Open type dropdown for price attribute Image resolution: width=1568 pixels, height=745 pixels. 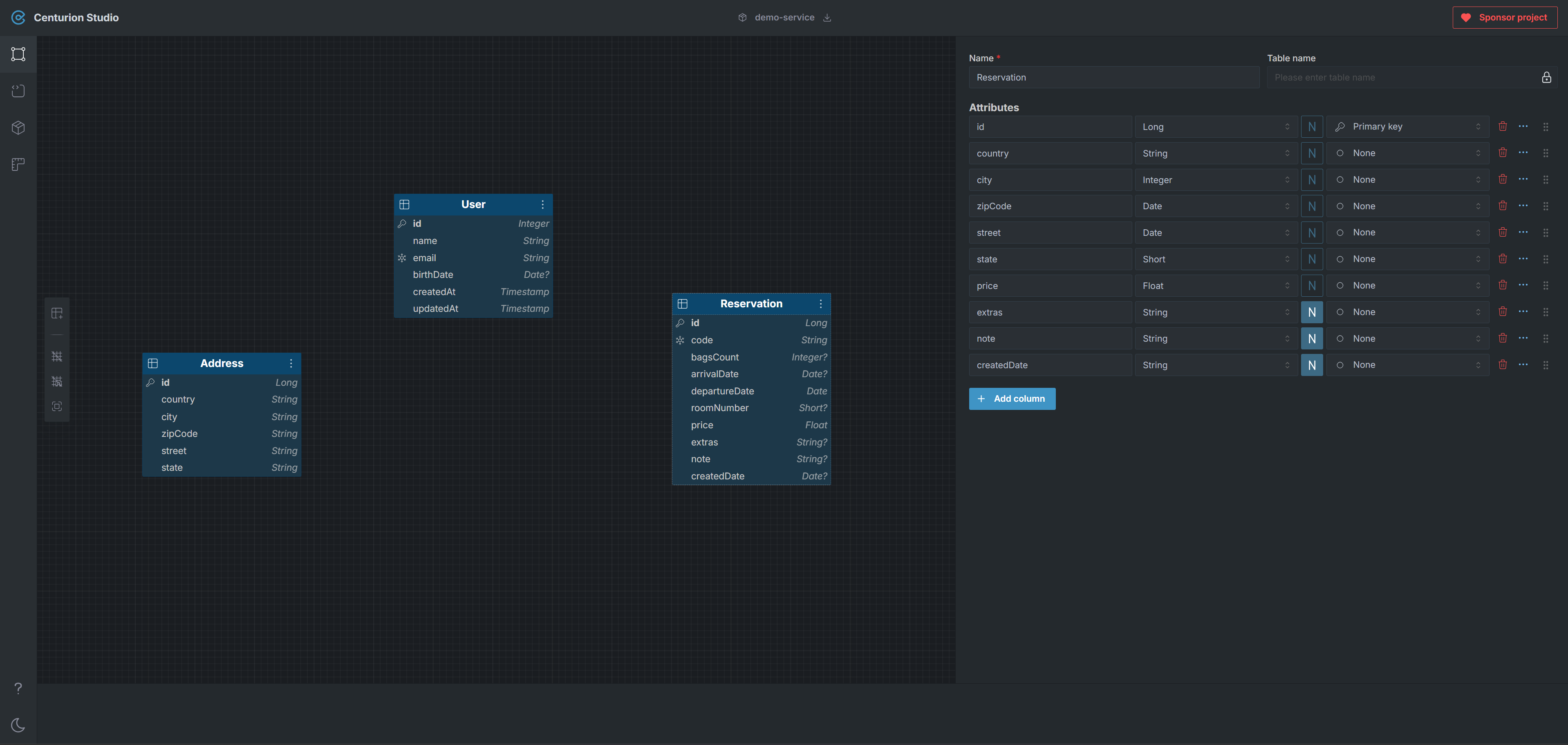[x=1216, y=286]
